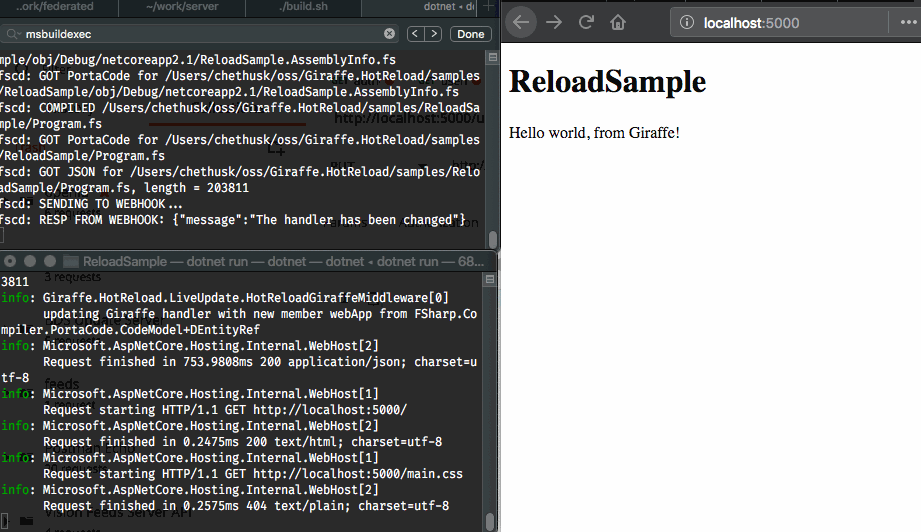
Task: Jump to next search match arrow
Action: pos(433,34)
